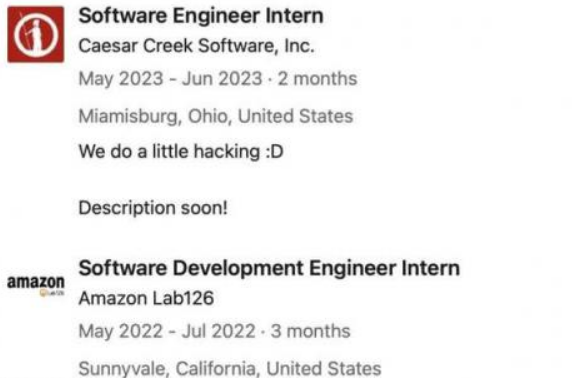Click the Caesar Creek Software red logo
Screen dimensions: 575x378
36,34
